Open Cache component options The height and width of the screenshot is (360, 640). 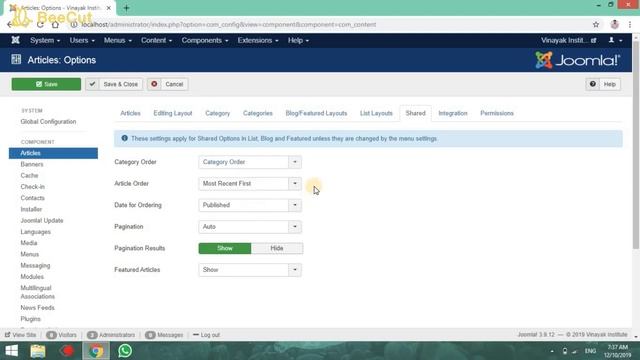29,176
